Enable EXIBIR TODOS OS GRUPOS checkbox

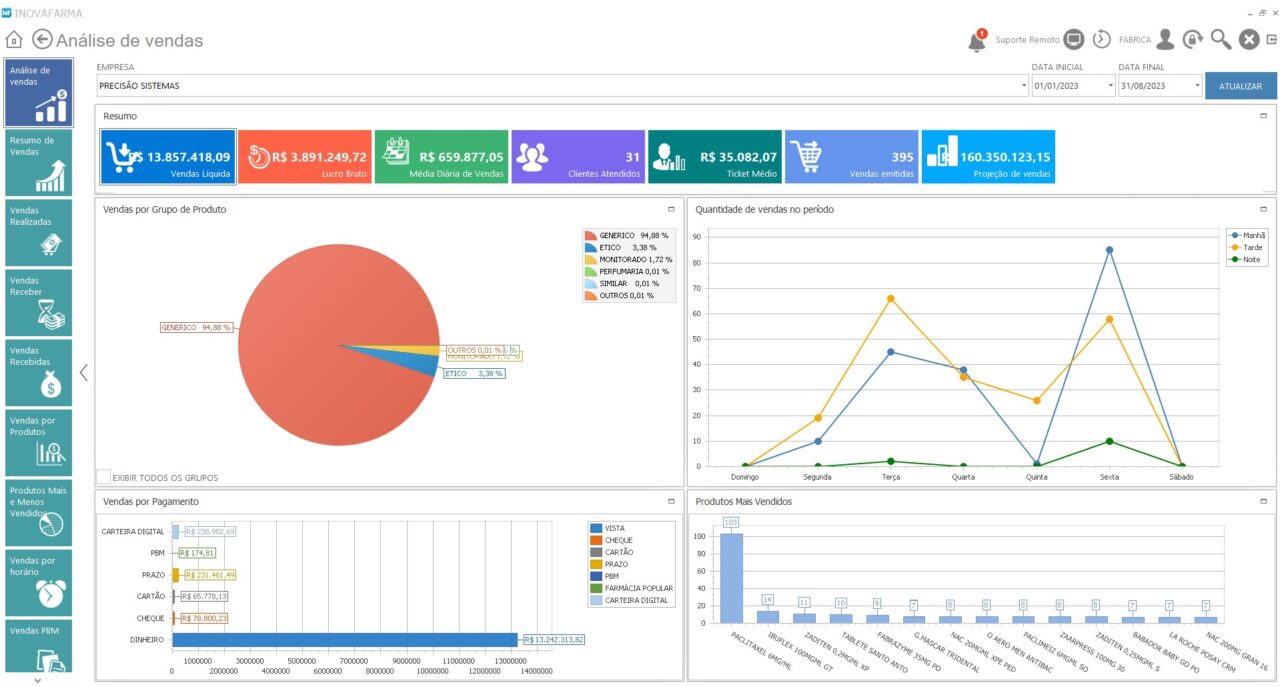104,477
